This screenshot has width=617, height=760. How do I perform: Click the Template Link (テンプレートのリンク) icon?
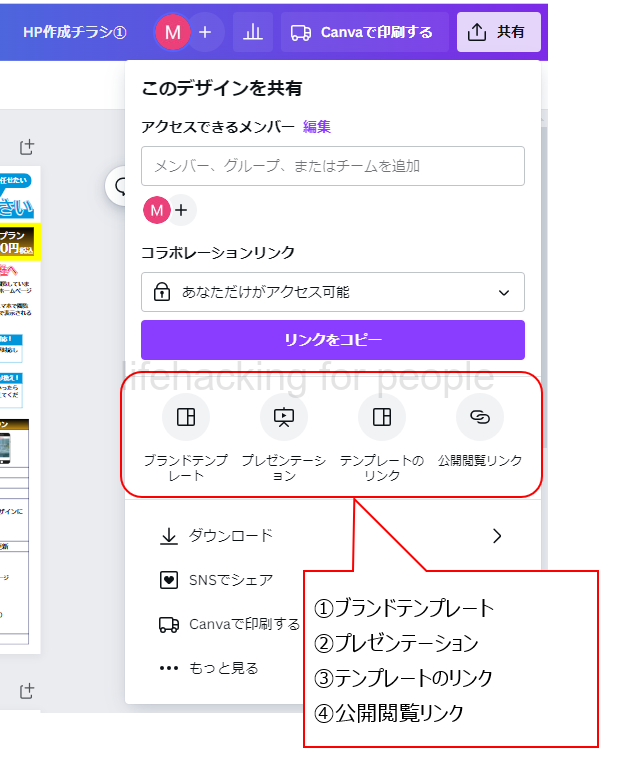pos(381,418)
